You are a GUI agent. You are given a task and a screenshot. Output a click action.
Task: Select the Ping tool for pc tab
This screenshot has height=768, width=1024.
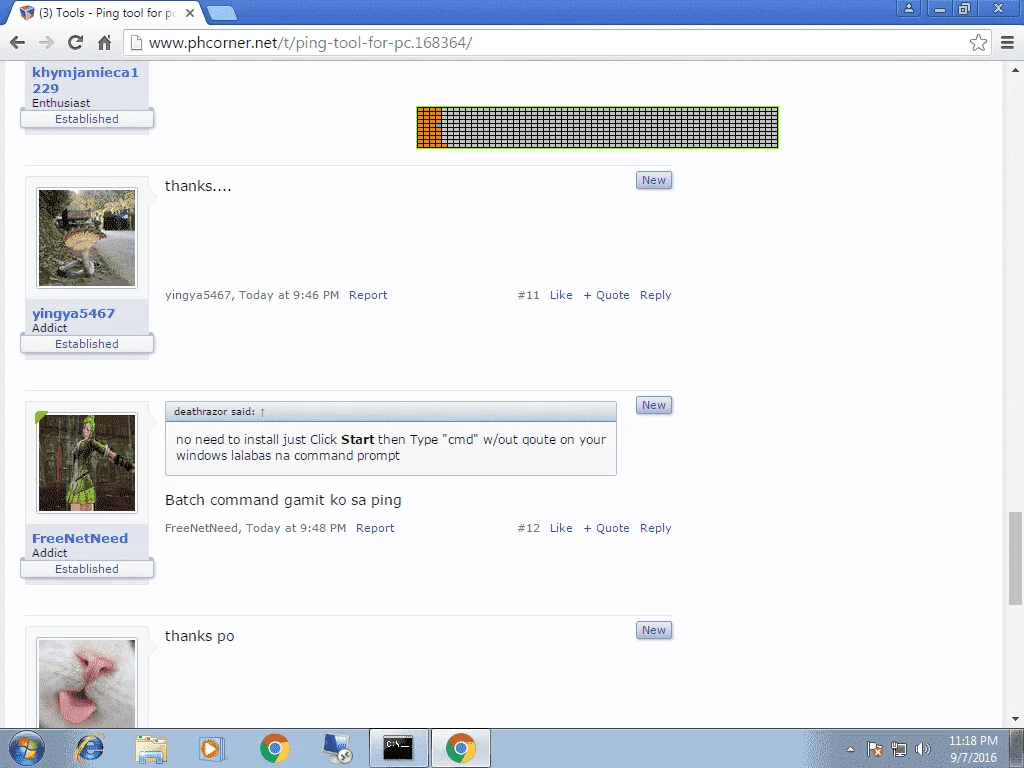click(104, 13)
